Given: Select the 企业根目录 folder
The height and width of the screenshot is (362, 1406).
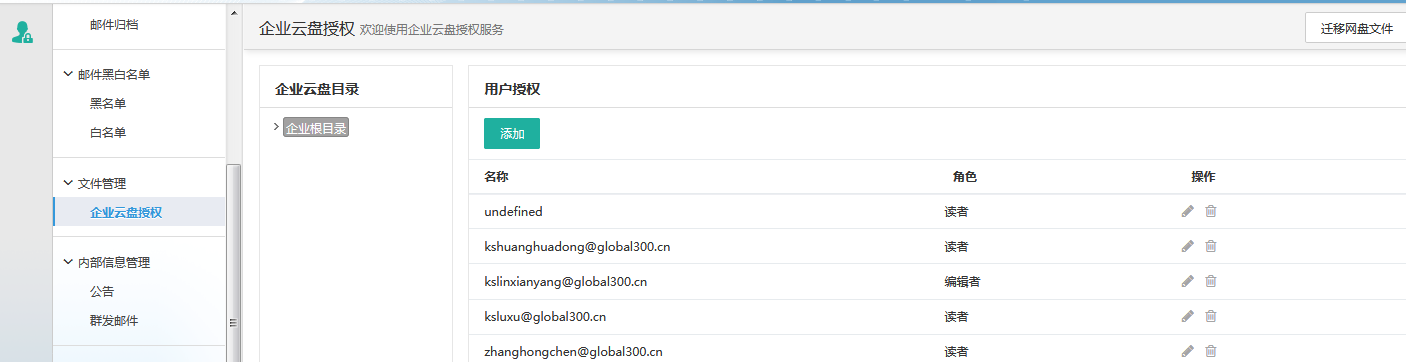Looking at the screenshot, I should pyautogui.click(x=316, y=128).
